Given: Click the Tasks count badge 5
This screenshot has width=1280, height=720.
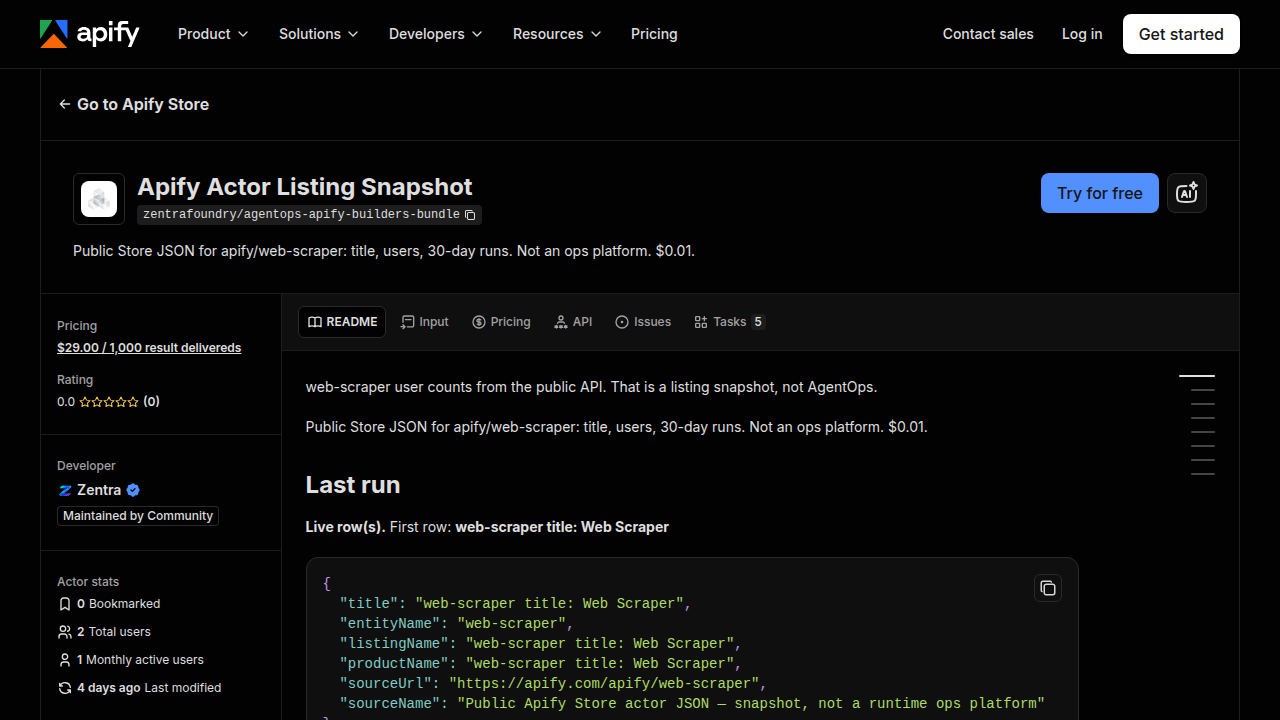Looking at the screenshot, I should 758,322.
